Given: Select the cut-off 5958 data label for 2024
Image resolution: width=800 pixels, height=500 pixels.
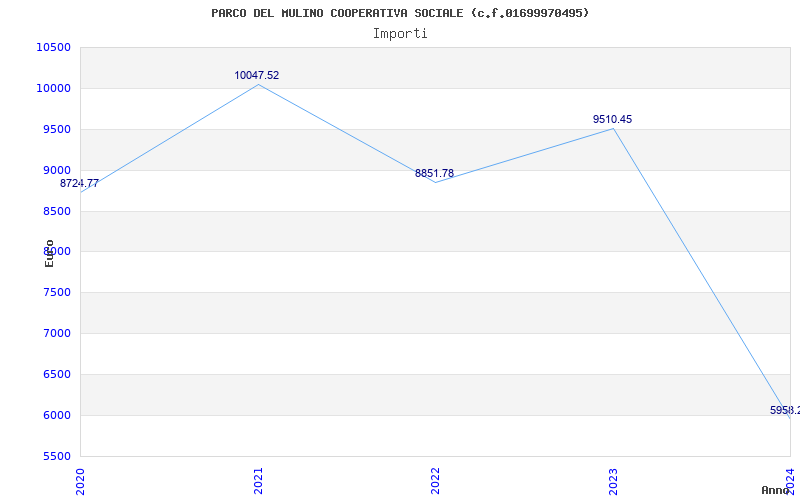Looking at the screenshot, I should point(785,410).
